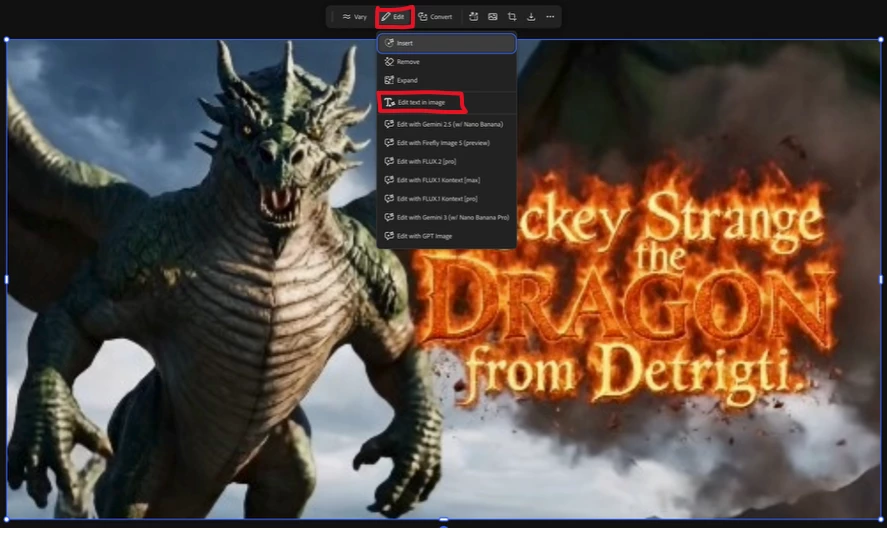Select Edit with Gemini 3 Nano Banana Pro
887x533 pixels.
pos(446,218)
